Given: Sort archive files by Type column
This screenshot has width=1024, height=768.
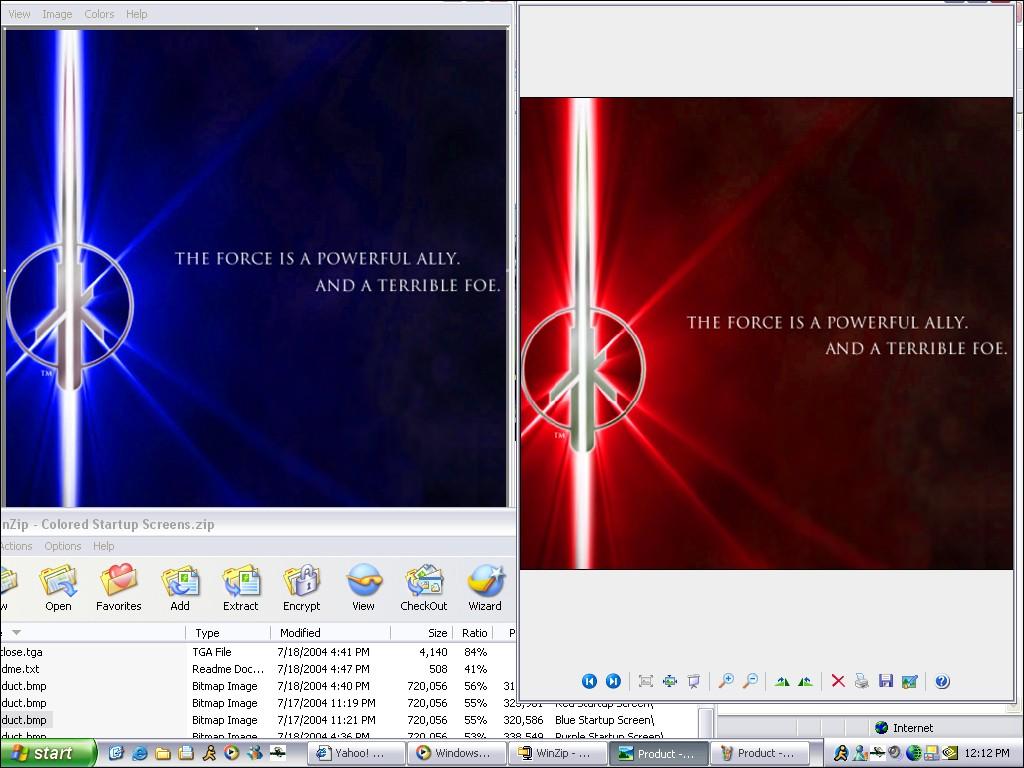Looking at the screenshot, I should point(208,633).
